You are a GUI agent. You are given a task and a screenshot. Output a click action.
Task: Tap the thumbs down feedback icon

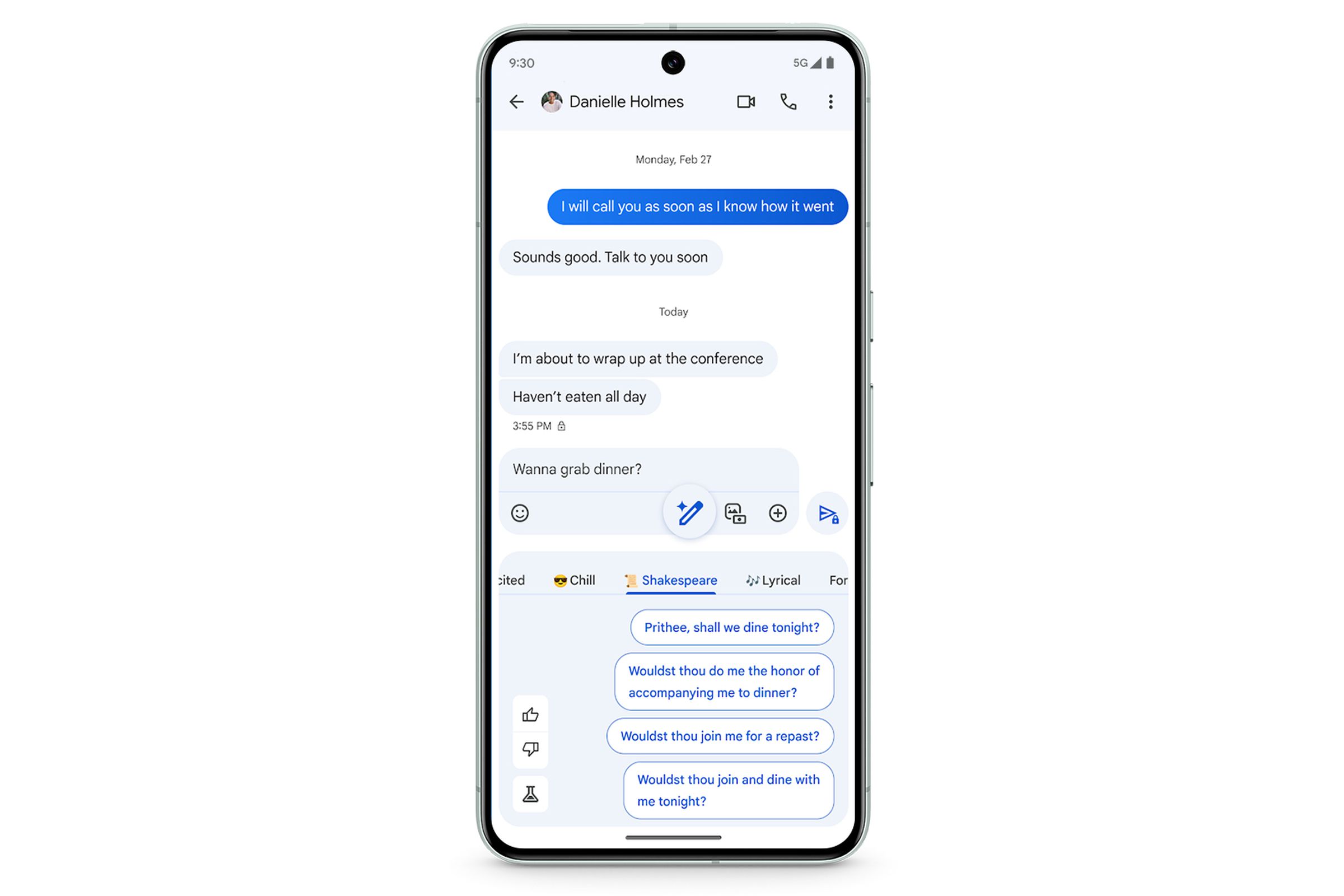[x=530, y=749]
